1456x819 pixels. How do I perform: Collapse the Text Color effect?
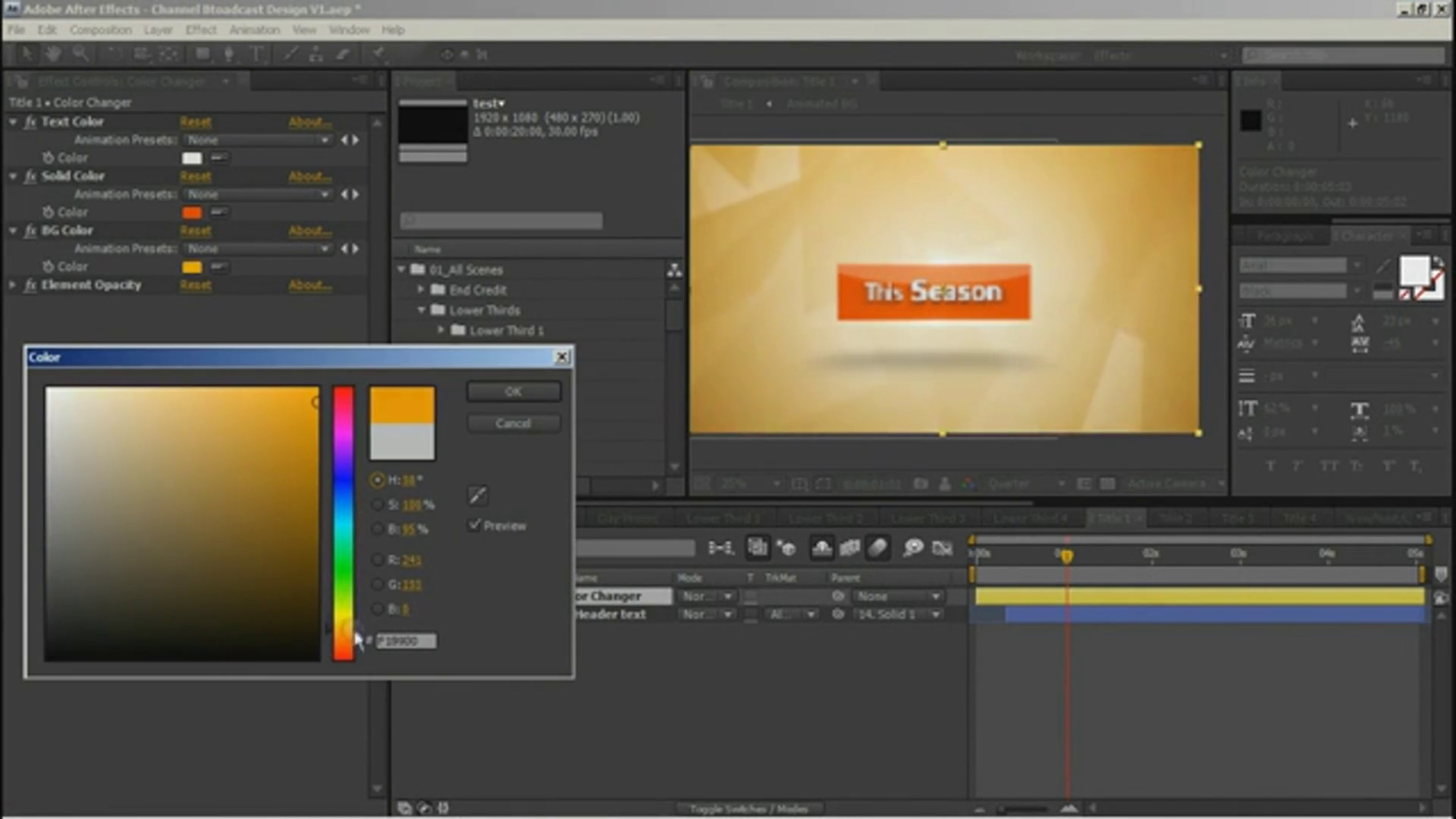13,121
